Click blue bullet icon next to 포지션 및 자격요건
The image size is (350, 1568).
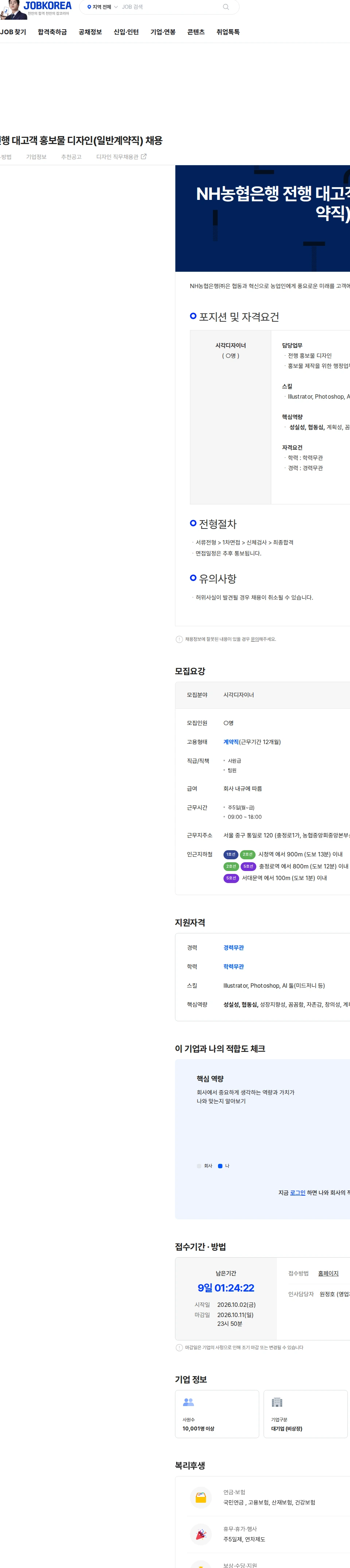point(193,316)
